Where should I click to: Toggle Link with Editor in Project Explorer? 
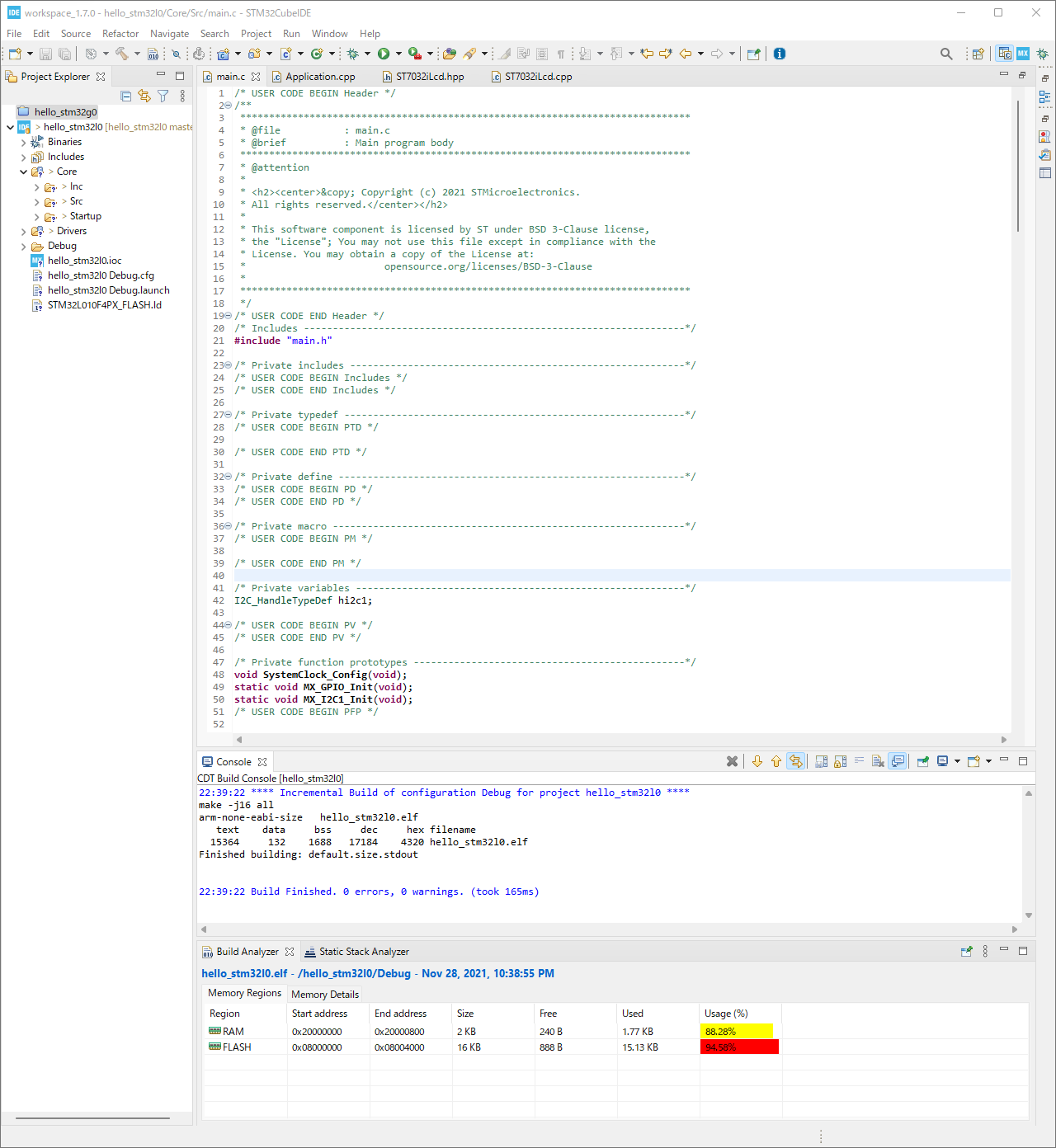(x=144, y=96)
